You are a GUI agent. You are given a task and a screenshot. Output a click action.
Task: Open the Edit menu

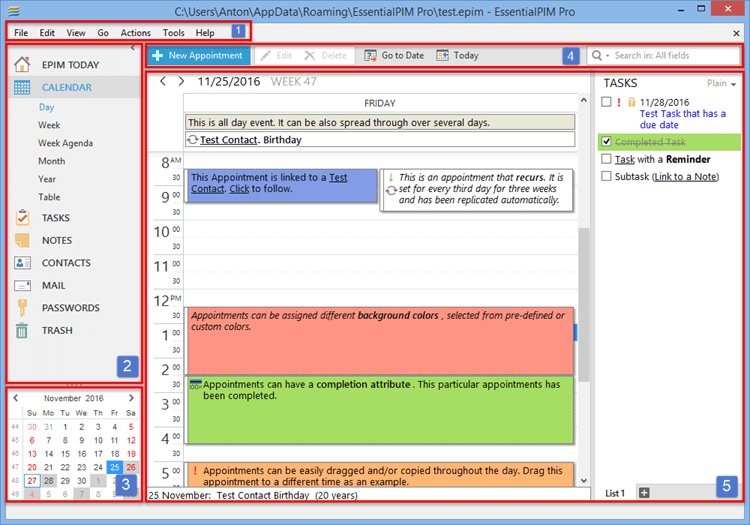tap(47, 33)
